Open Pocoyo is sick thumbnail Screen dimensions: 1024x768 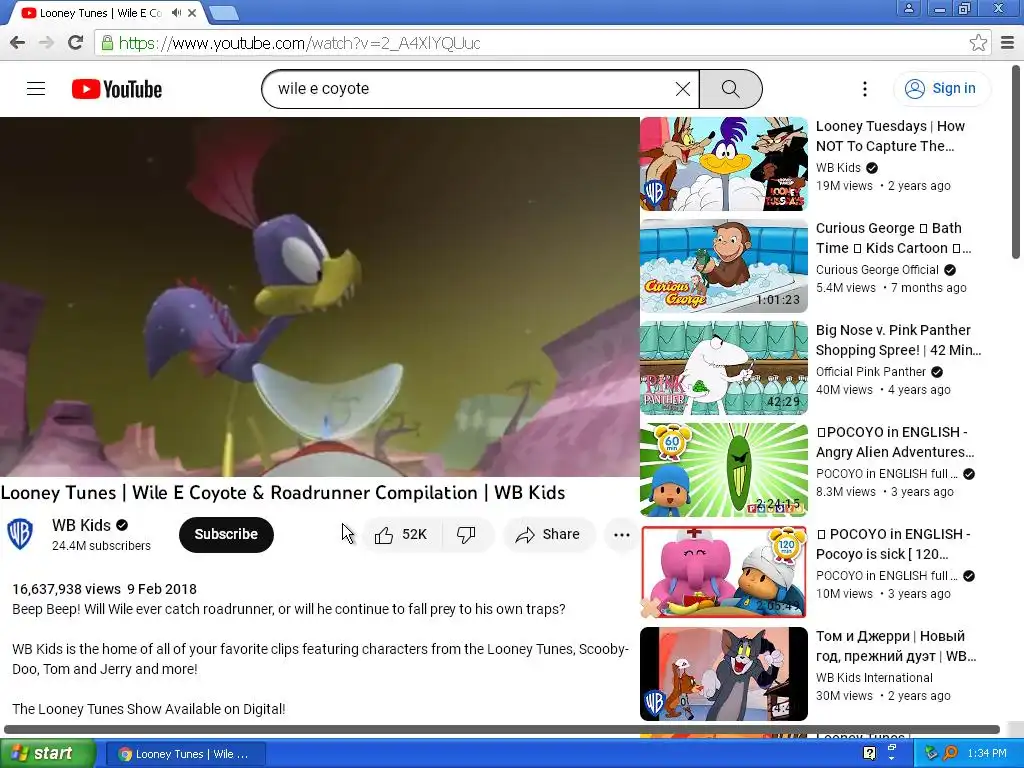[724, 571]
